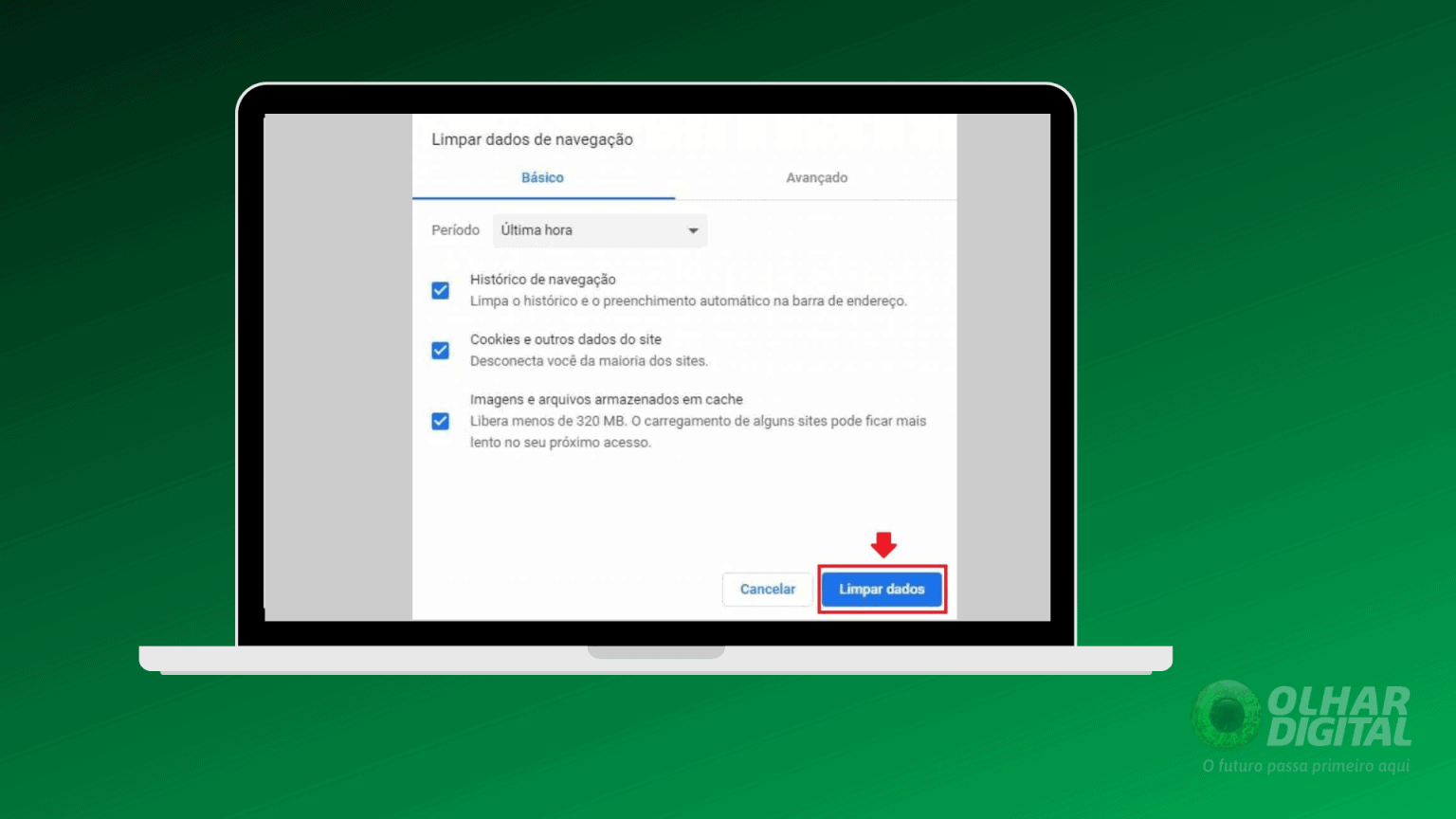Screen dimensions: 1456x819
Task: Click the gray sidebar area of the dialog
Action: (x=337, y=370)
